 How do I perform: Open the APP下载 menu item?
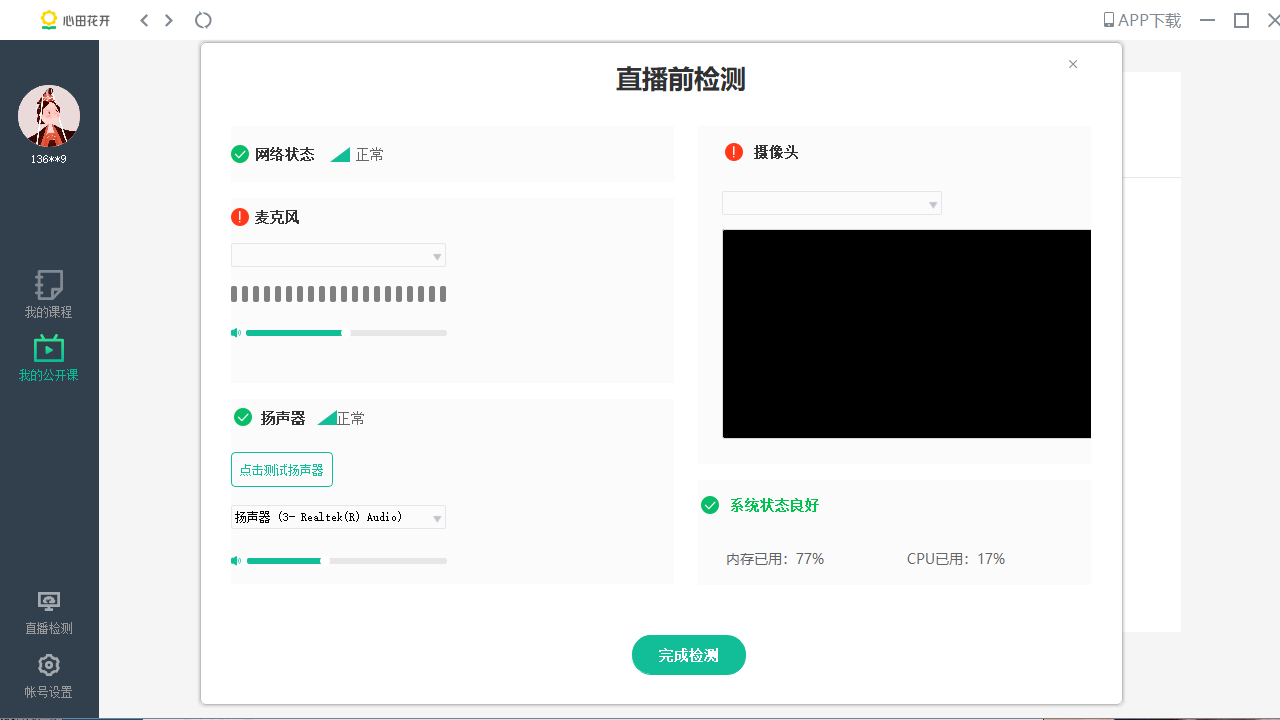(x=1141, y=19)
